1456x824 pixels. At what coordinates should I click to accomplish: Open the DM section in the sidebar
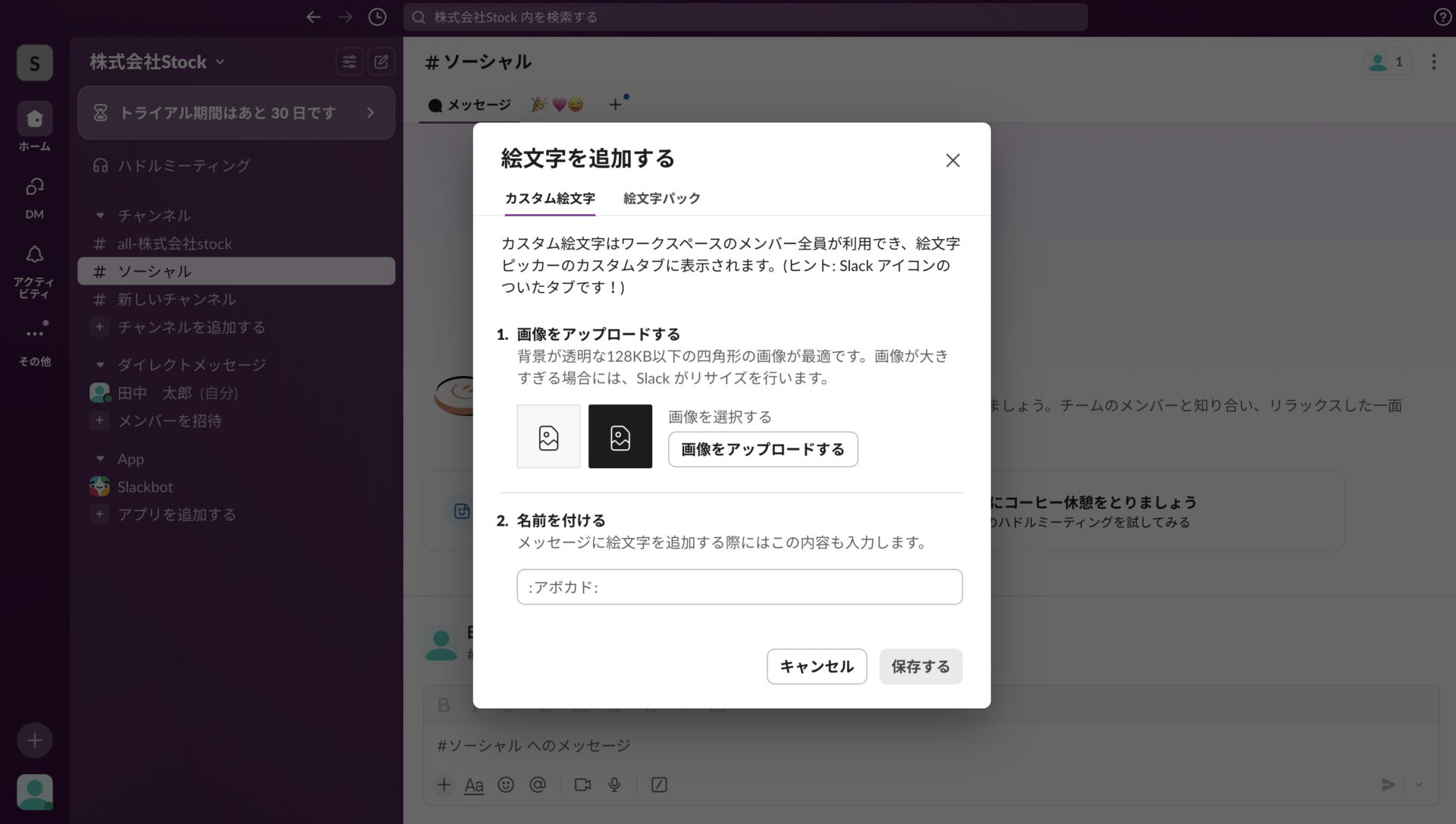click(x=34, y=187)
